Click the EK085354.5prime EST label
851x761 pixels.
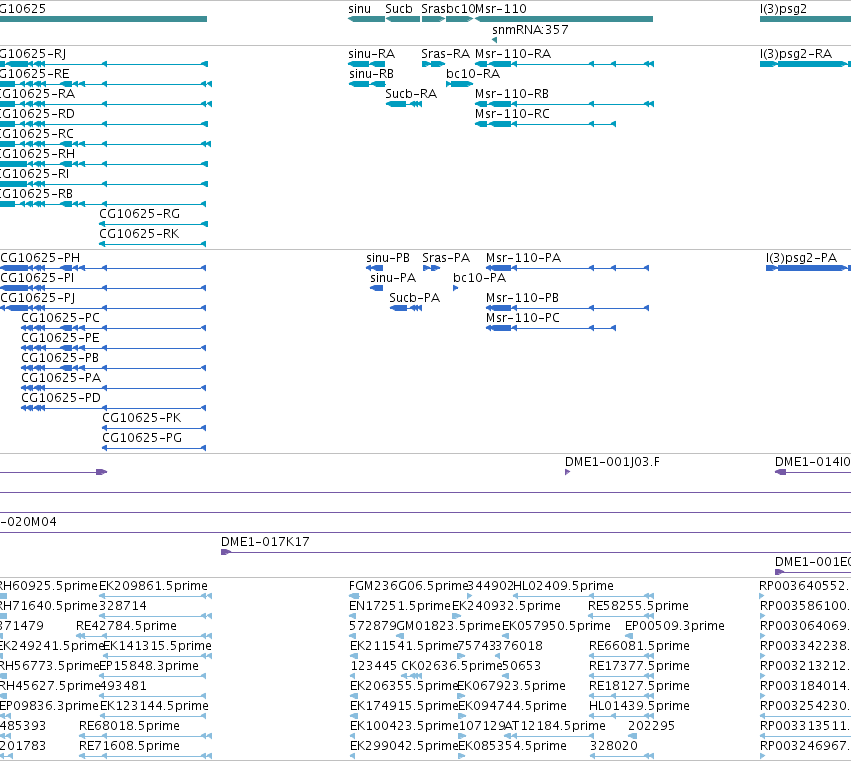(x=512, y=746)
